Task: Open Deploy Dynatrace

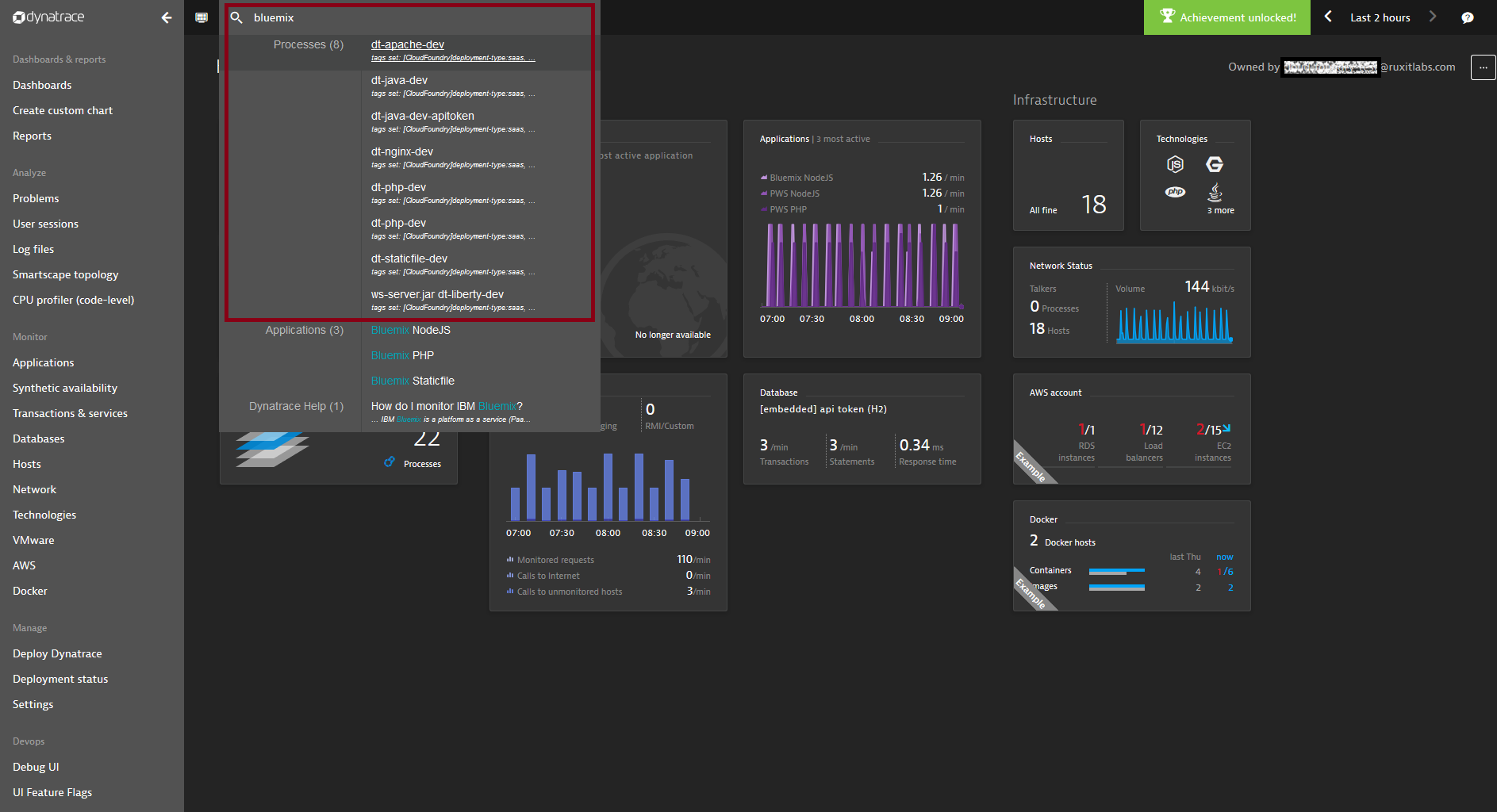Action: pos(57,653)
